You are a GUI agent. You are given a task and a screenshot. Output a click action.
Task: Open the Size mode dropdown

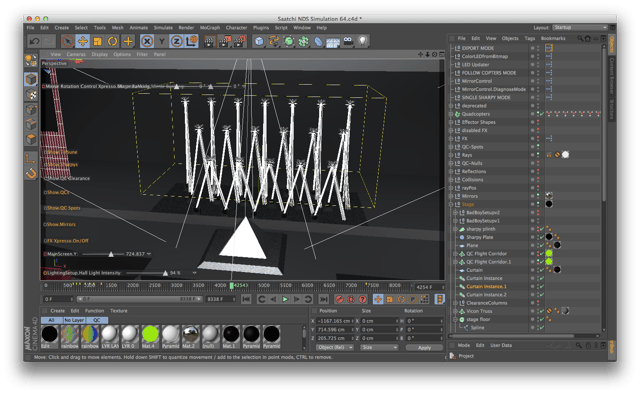click(x=379, y=347)
